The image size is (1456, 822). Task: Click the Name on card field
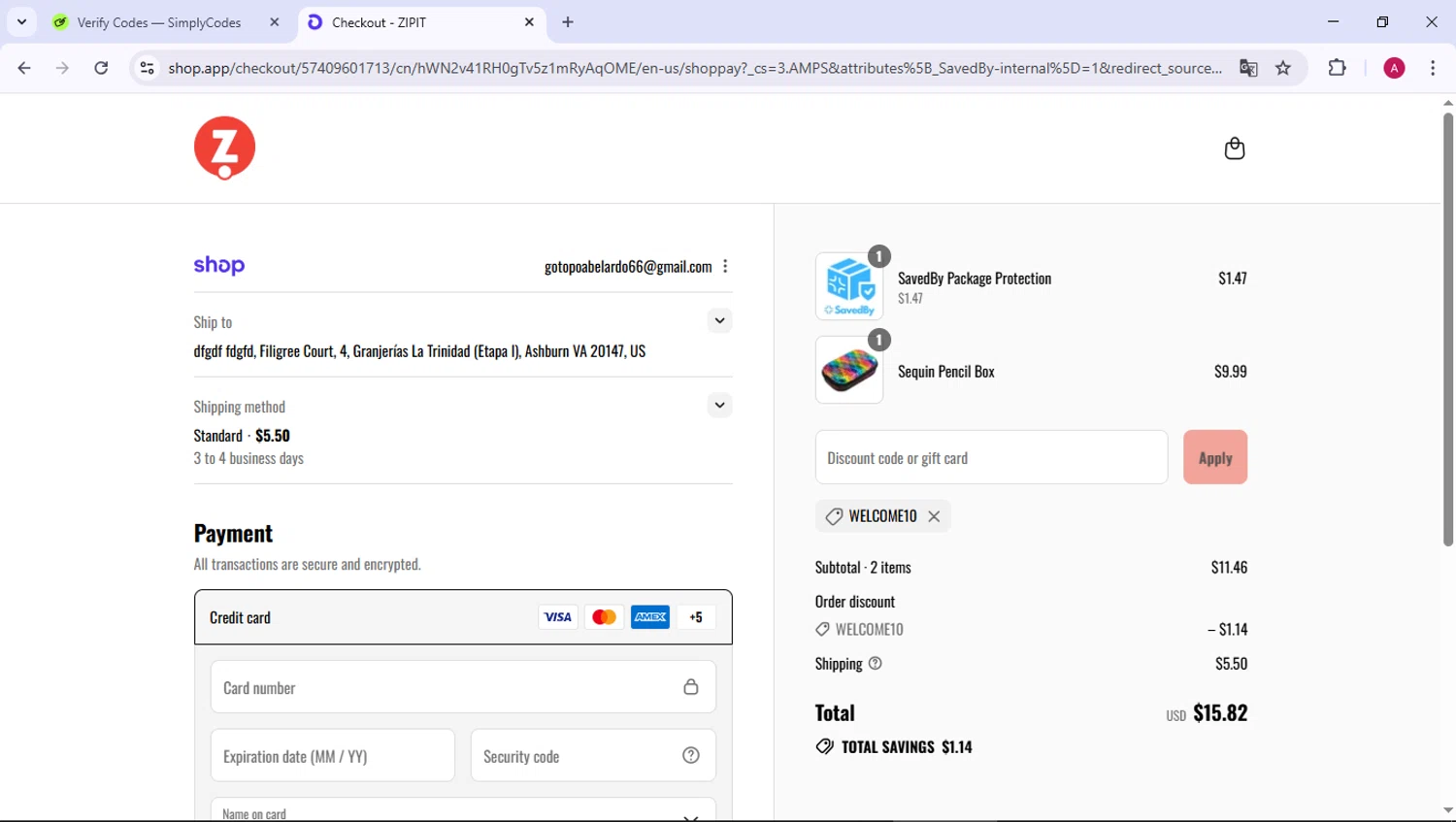tap(463, 809)
